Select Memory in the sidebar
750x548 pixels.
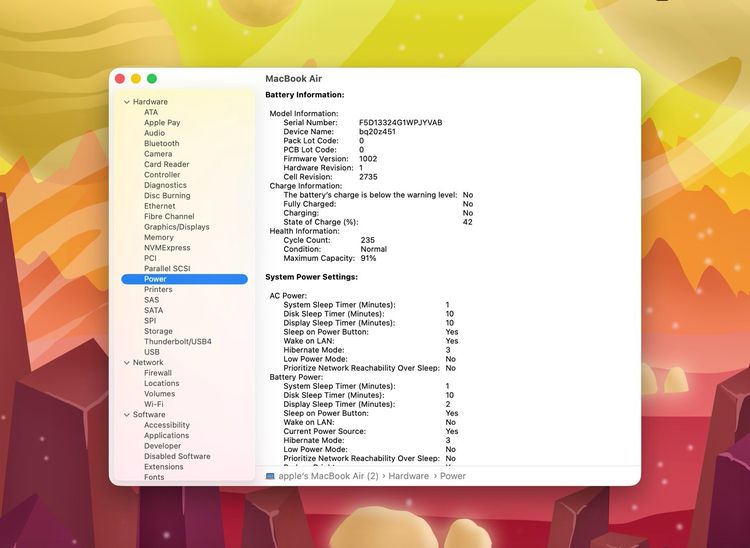pos(159,238)
